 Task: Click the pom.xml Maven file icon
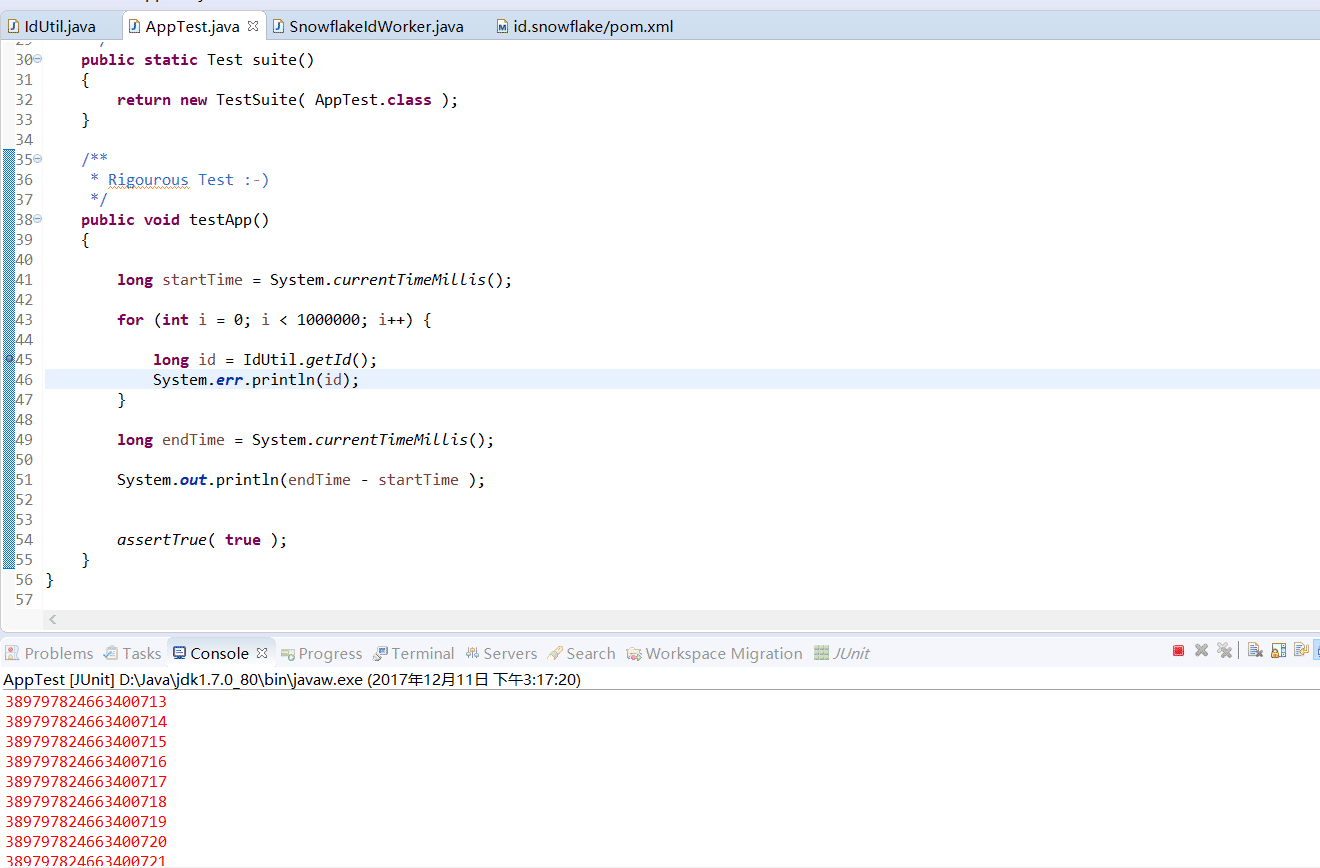[x=503, y=27]
